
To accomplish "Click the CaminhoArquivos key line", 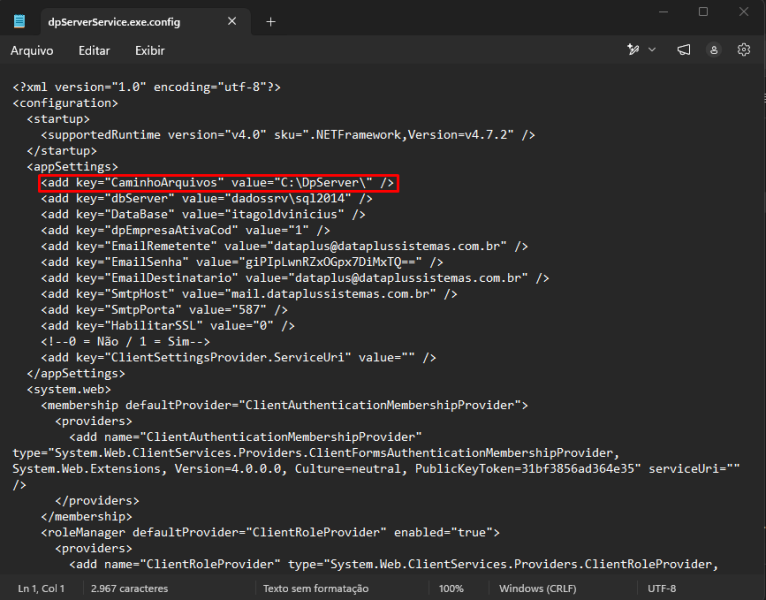I will [218, 183].
